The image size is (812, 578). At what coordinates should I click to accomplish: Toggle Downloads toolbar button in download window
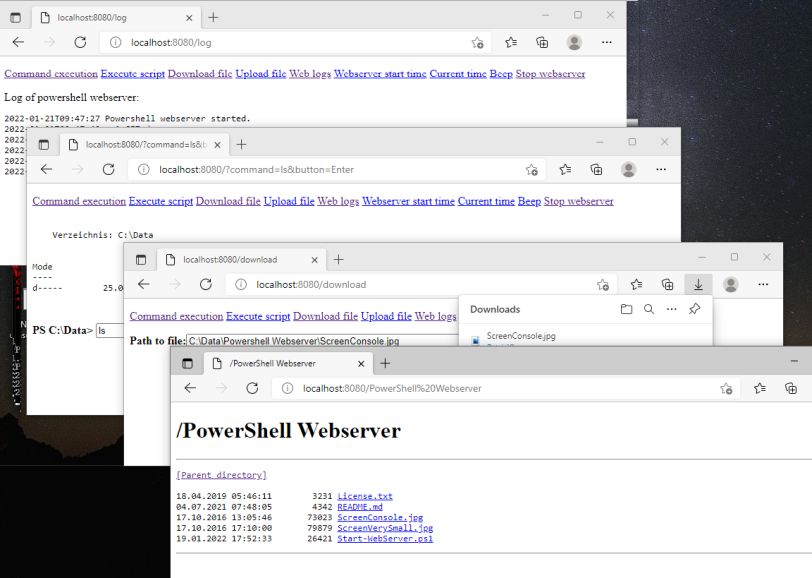click(x=698, y=284)
